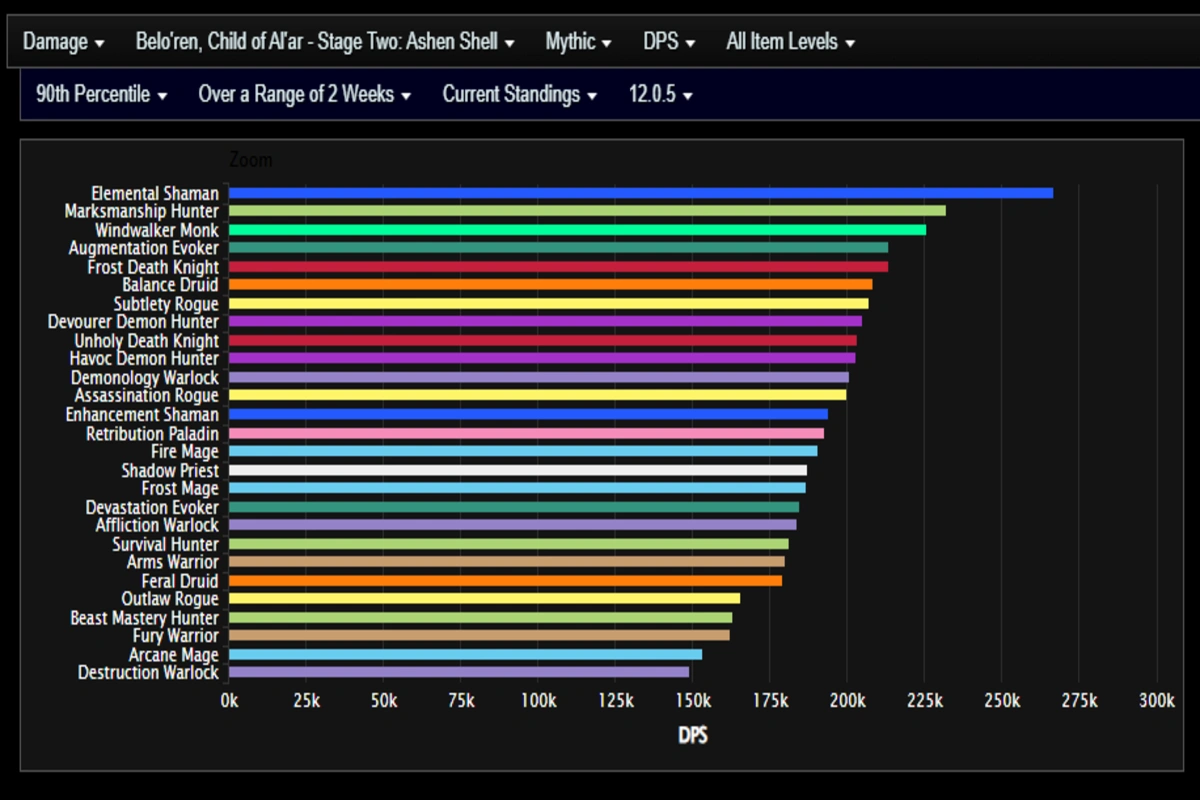Select the Elemental Shaman spec label
The height and width of the screenshot is (800, 1200).
pos(155,193)
